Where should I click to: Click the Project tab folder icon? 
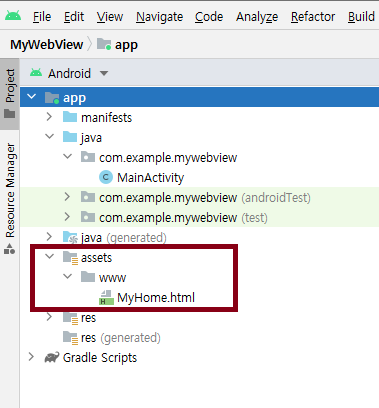click(x=10, y=114)
